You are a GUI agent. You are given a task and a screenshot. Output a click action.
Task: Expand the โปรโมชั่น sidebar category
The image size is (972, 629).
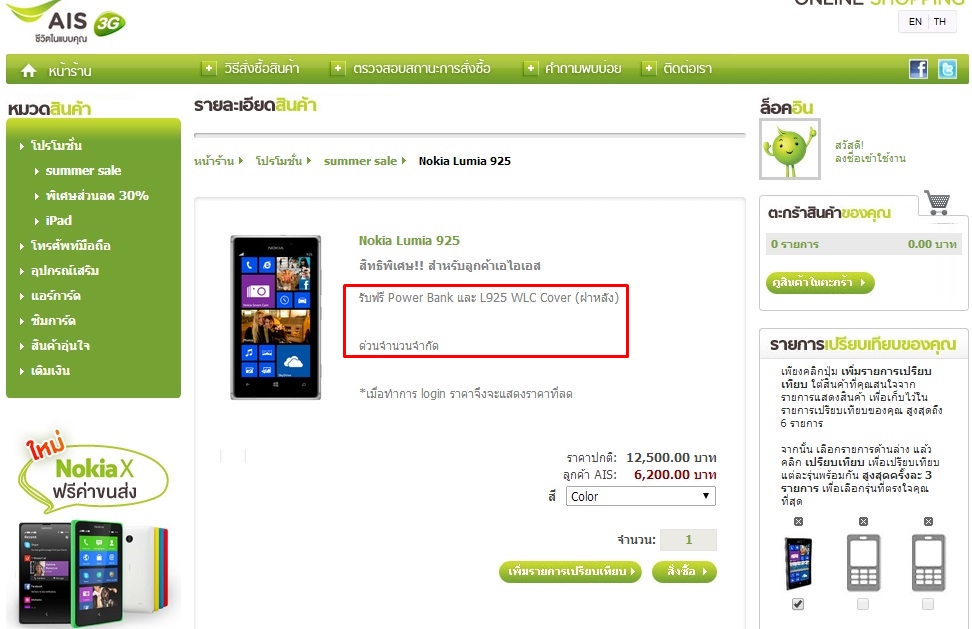(x=56, y=146)
